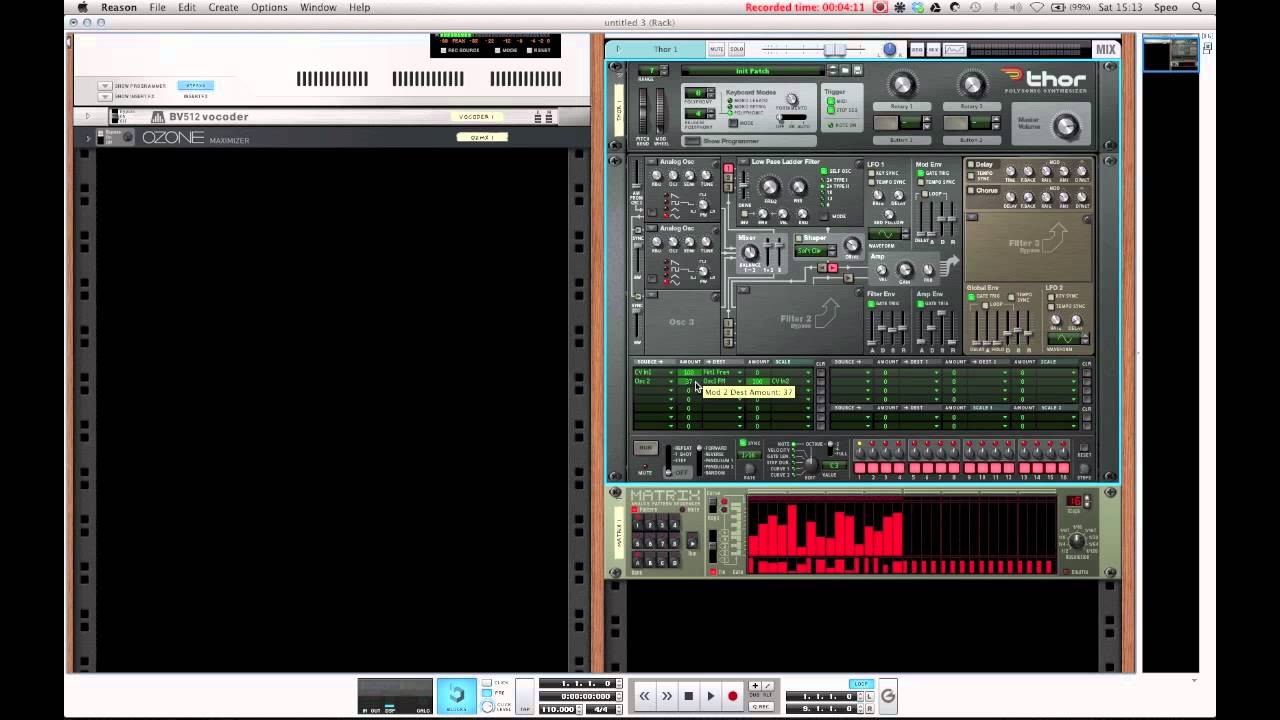
Task: Enable LFO 1 Tempo Sync
Action: click(x=871, y=182)
